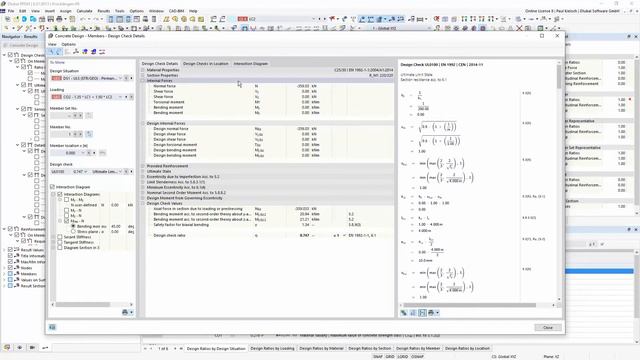The height and width of the screenshot is (360, 640).
Task: Click SNAP in the status bar
Action: pyautogui.click(x=378, y=356)
